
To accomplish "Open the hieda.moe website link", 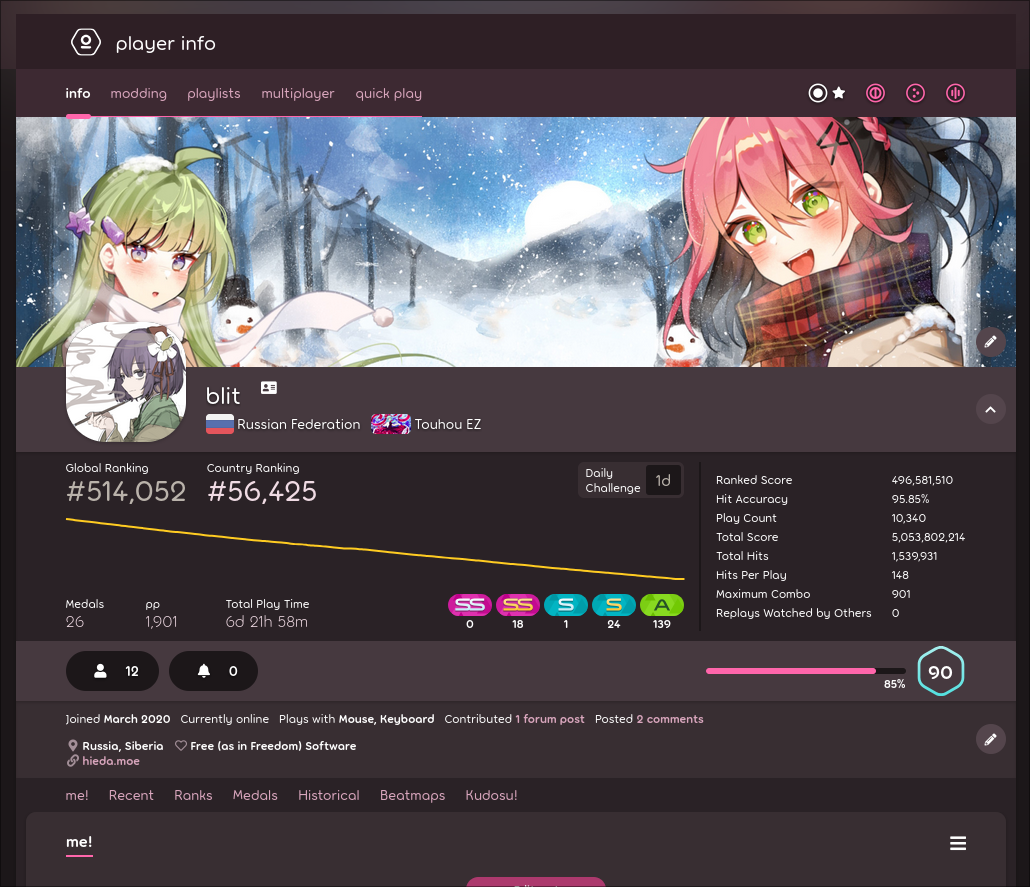I will pyautogui.click(x=110, y=761).
